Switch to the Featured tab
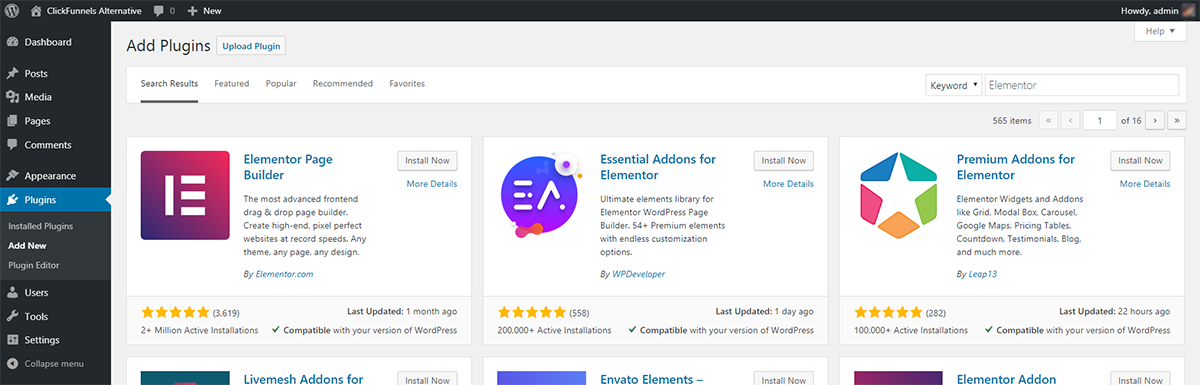 click(232, 84)
